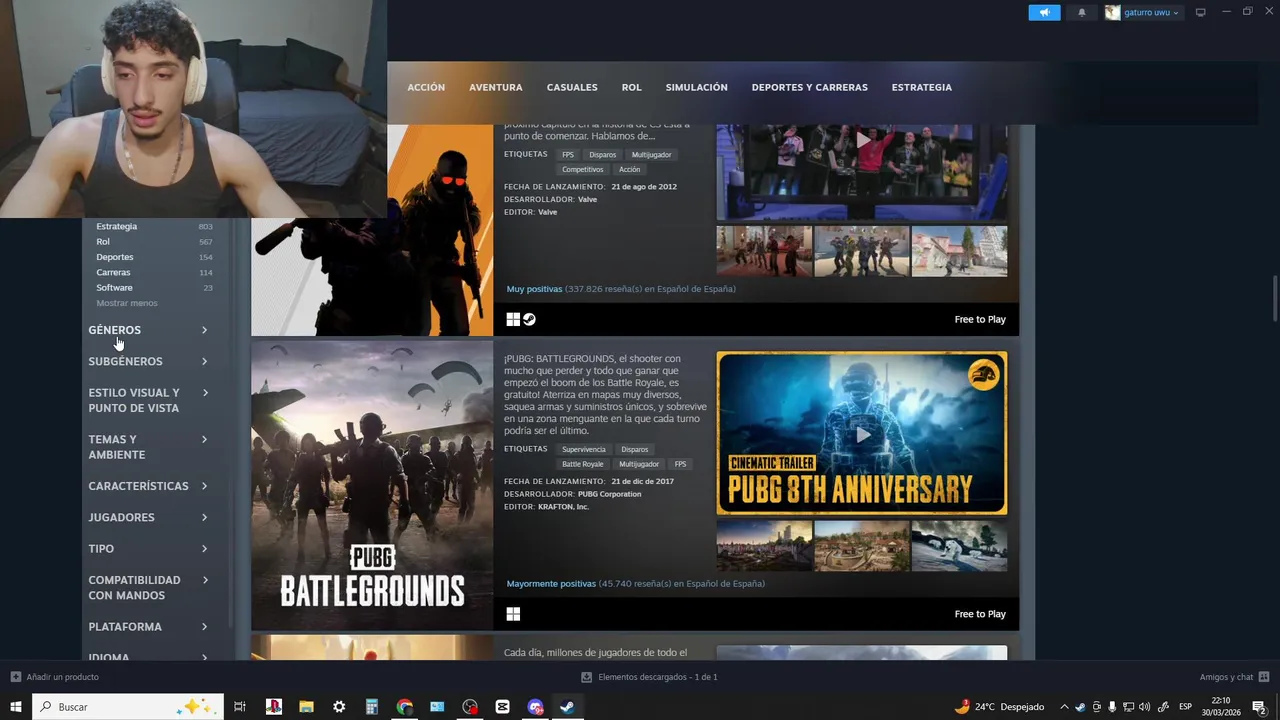The image size is (1280, 720).
Task: Open the Windows Start menu
Action: click(15, 707)
